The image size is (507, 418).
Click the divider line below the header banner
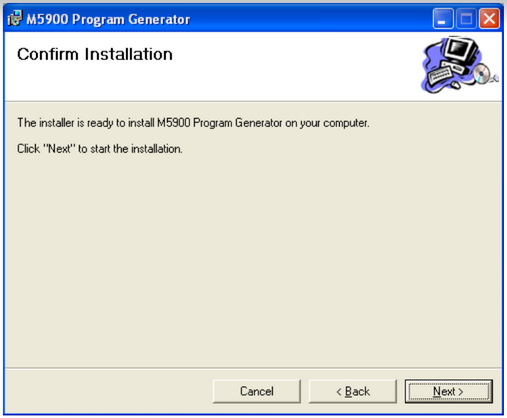(x=253, y=101)
